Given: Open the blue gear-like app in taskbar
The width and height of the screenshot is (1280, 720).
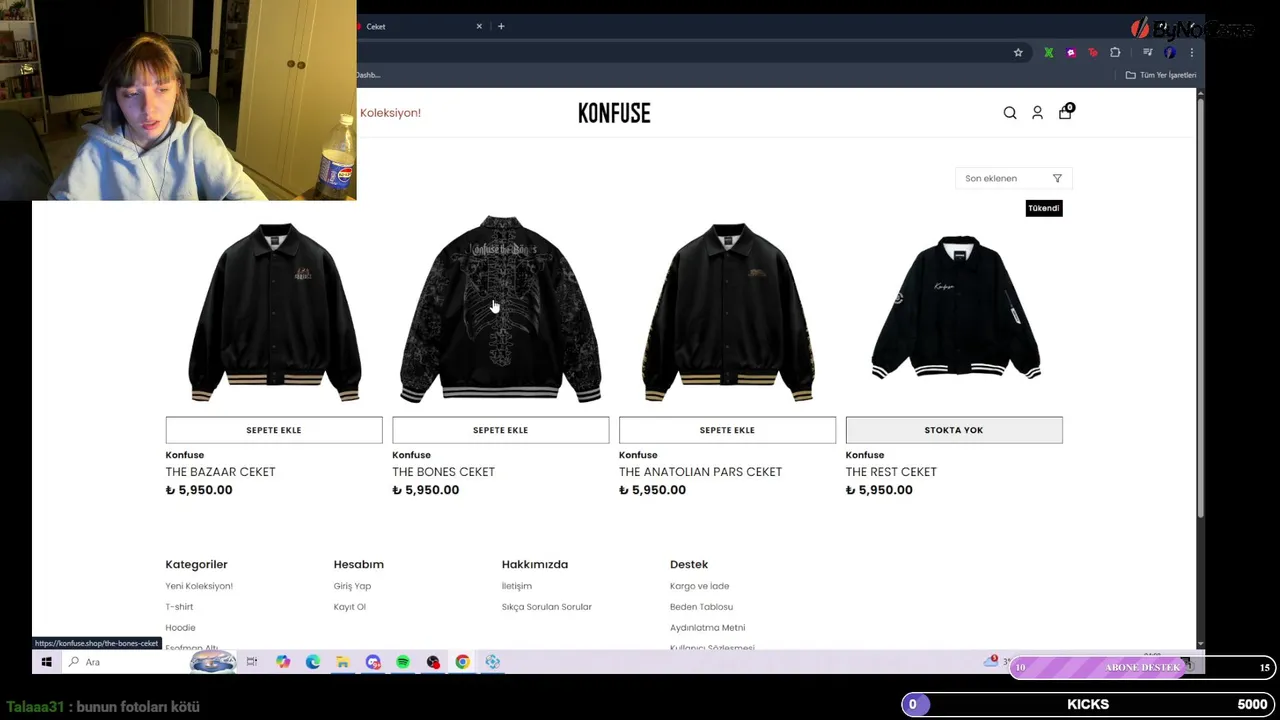Looking at the screenshot, I should pyautogui.click(x=492, y=662).
